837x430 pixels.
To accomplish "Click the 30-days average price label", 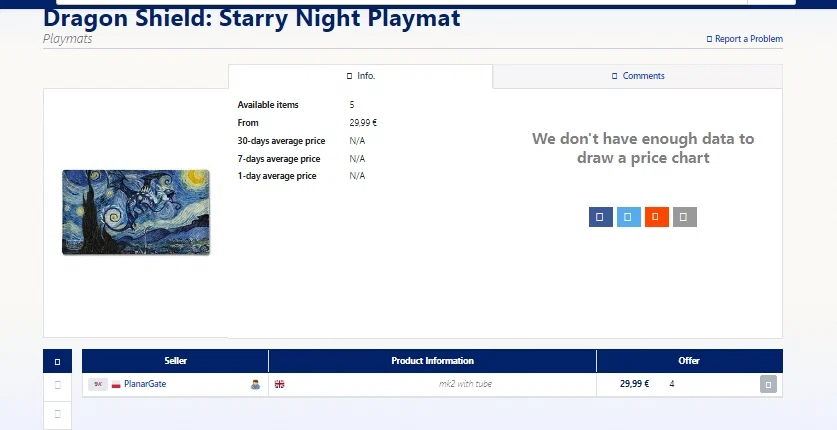I will tap(281, 141).
